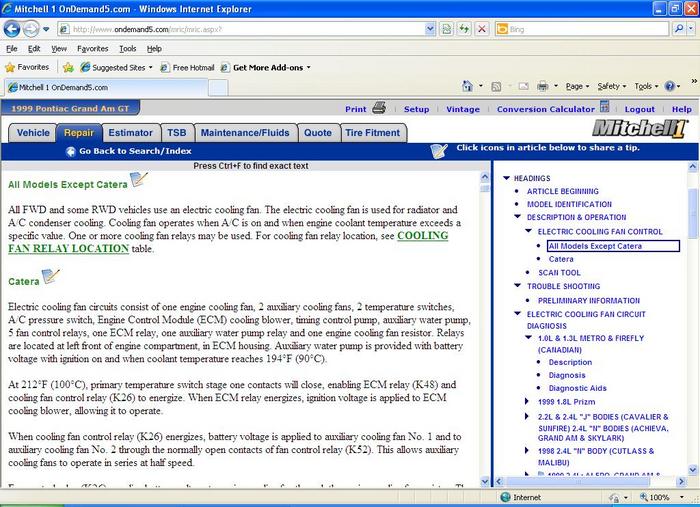Click the Vintage link
Screen dimensions: 700x507
(x=463, y=109)
